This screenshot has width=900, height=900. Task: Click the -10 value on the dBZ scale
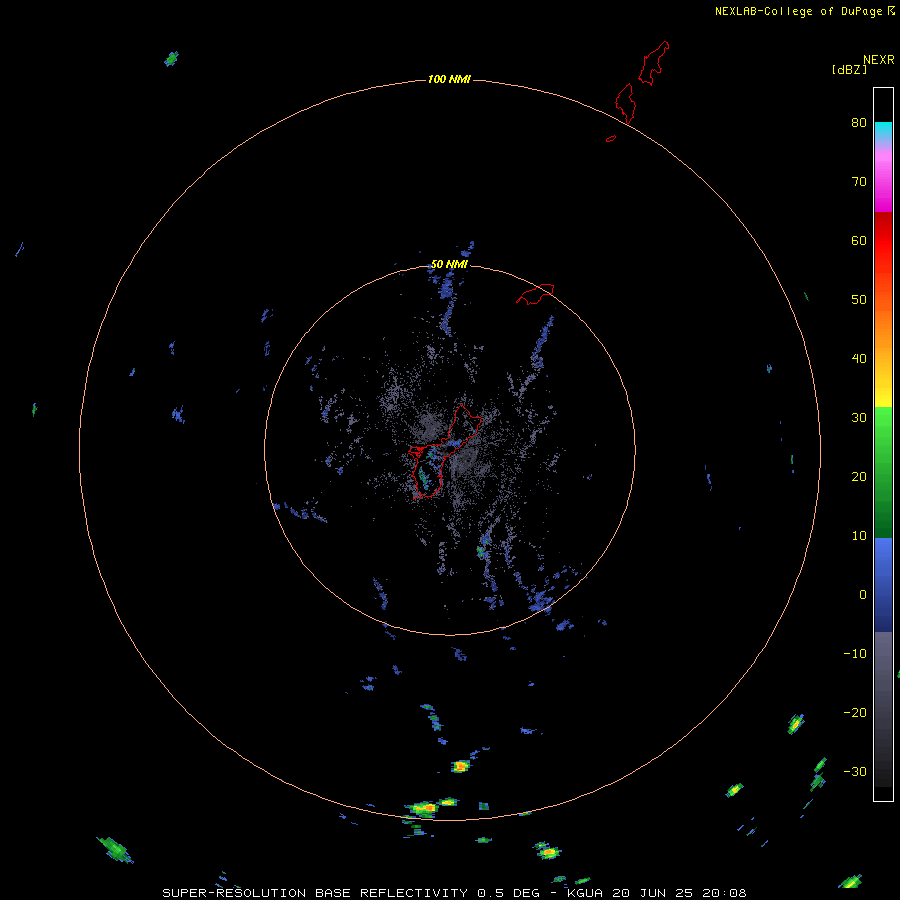(x=855, y=654)
